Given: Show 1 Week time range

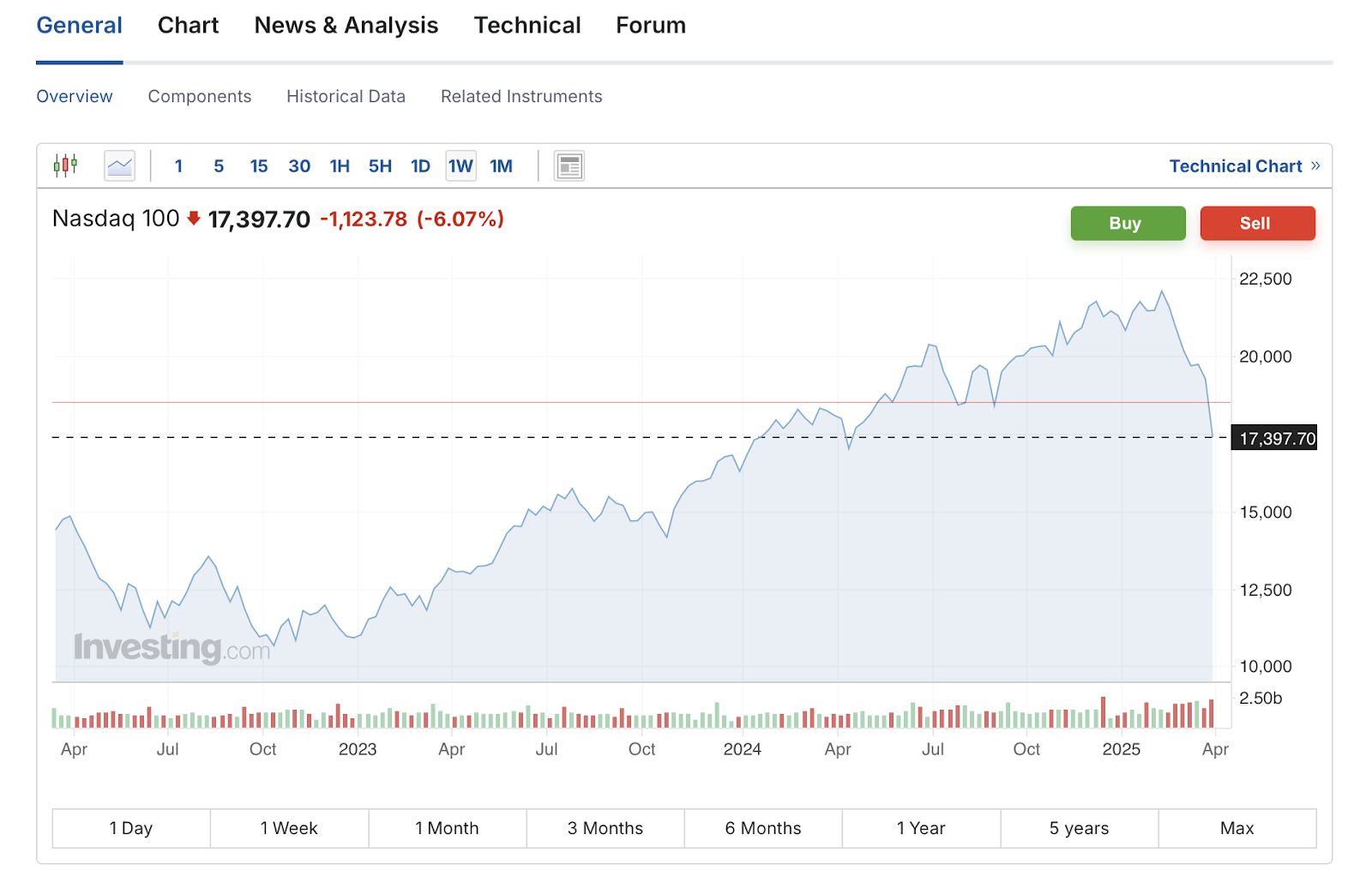Looking at the screenshot, I should pyautogui.click(x=289, y=828).
